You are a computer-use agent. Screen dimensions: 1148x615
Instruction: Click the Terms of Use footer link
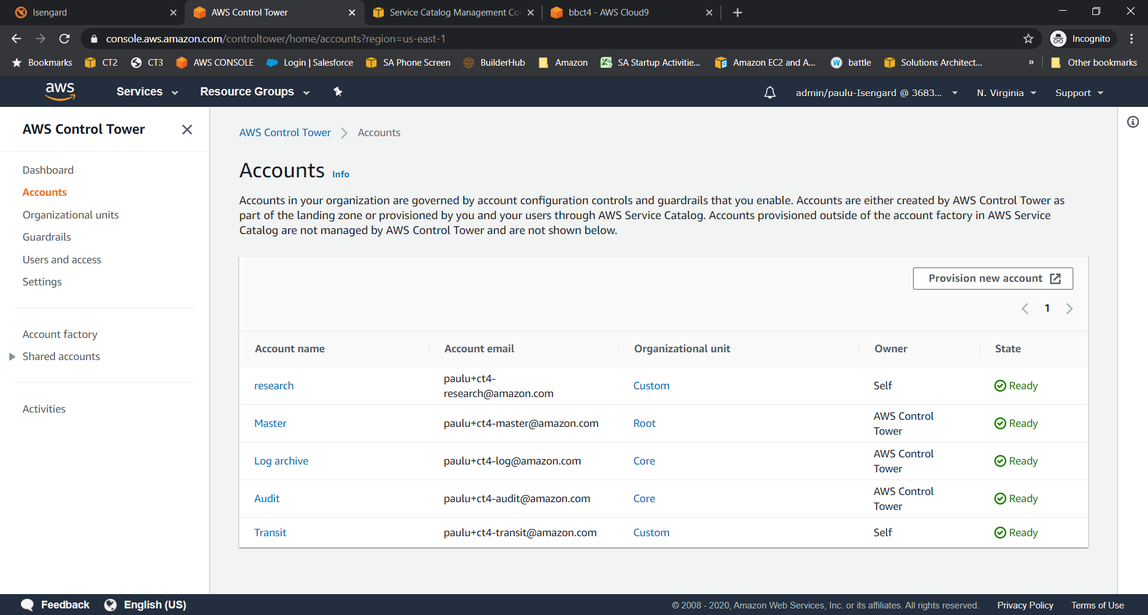(1097, 605)
